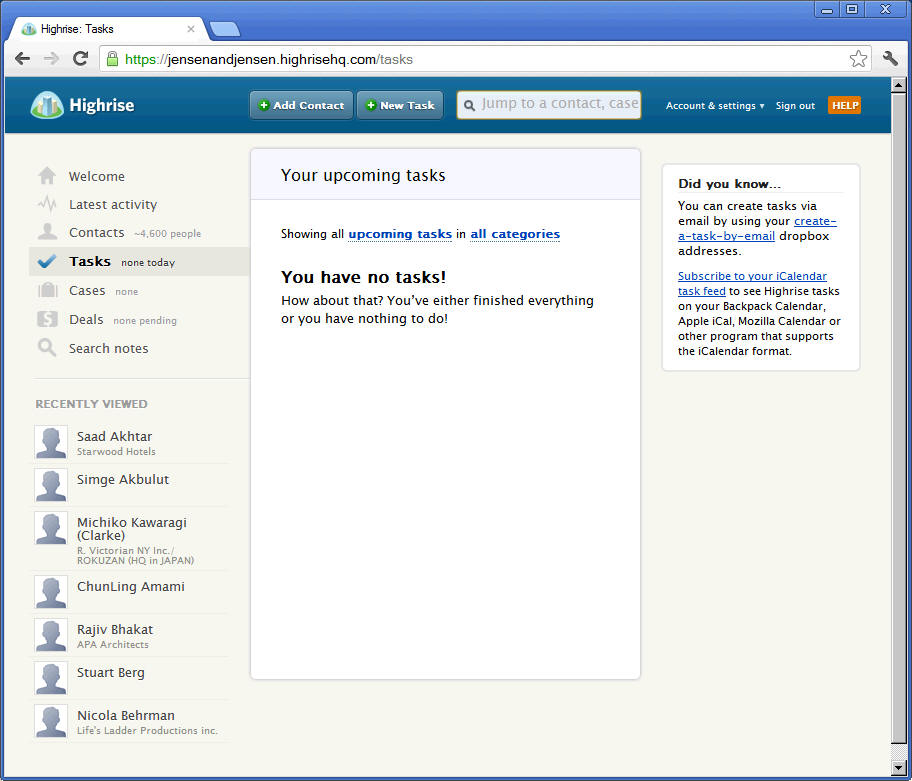
Task: Open ChunLing Amami's avatar
Action: click(x=51, y=592)
